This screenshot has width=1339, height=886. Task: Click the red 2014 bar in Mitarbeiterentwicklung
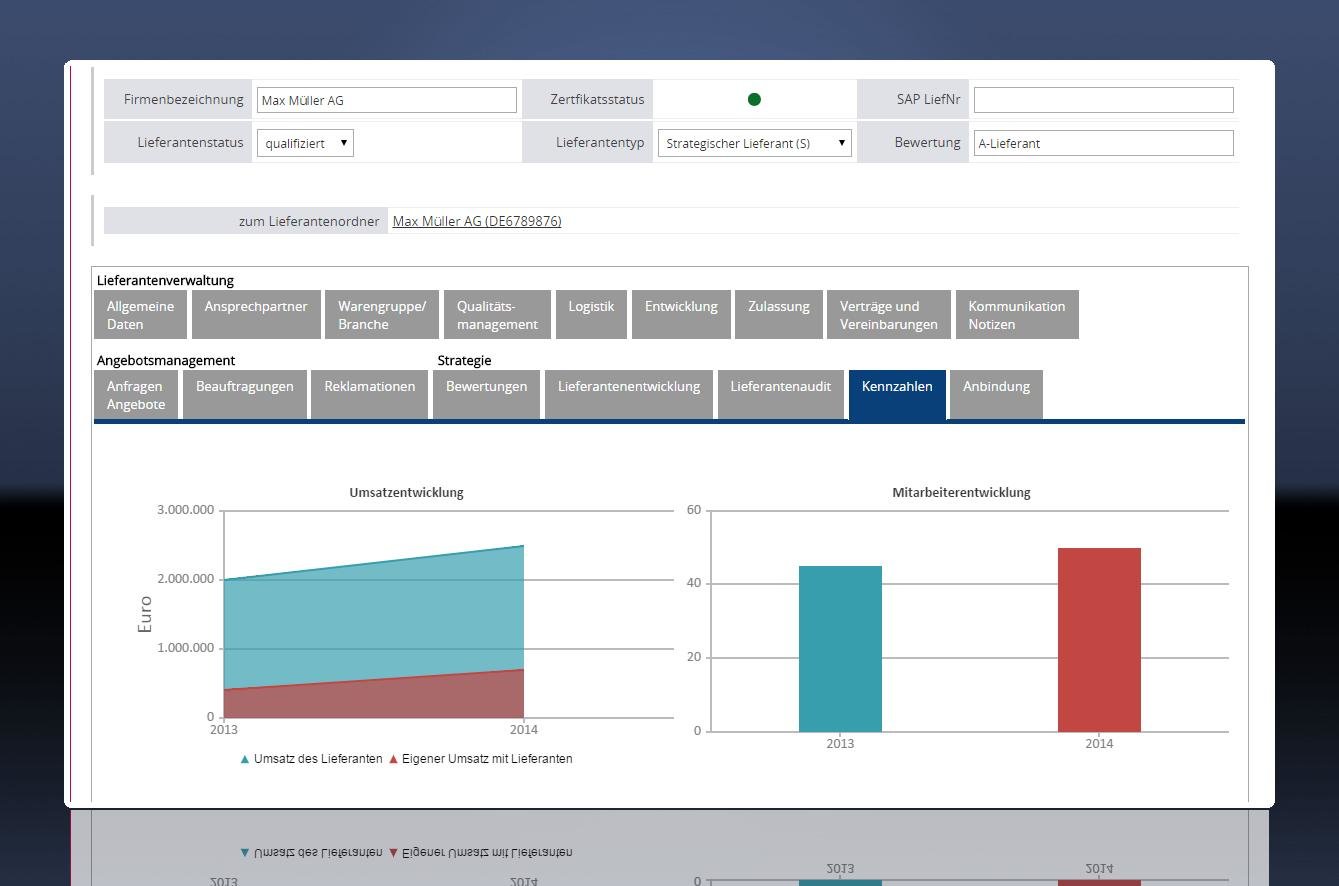click(1099, 640)
